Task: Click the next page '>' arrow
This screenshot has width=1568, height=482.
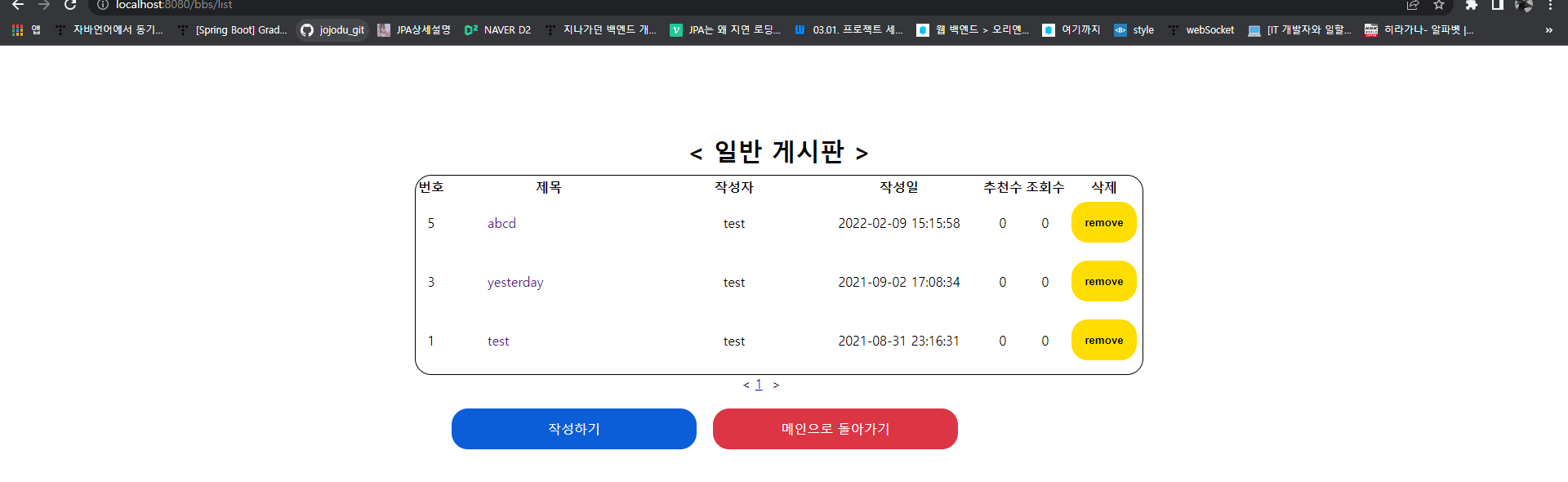Action: pos(776,385)
